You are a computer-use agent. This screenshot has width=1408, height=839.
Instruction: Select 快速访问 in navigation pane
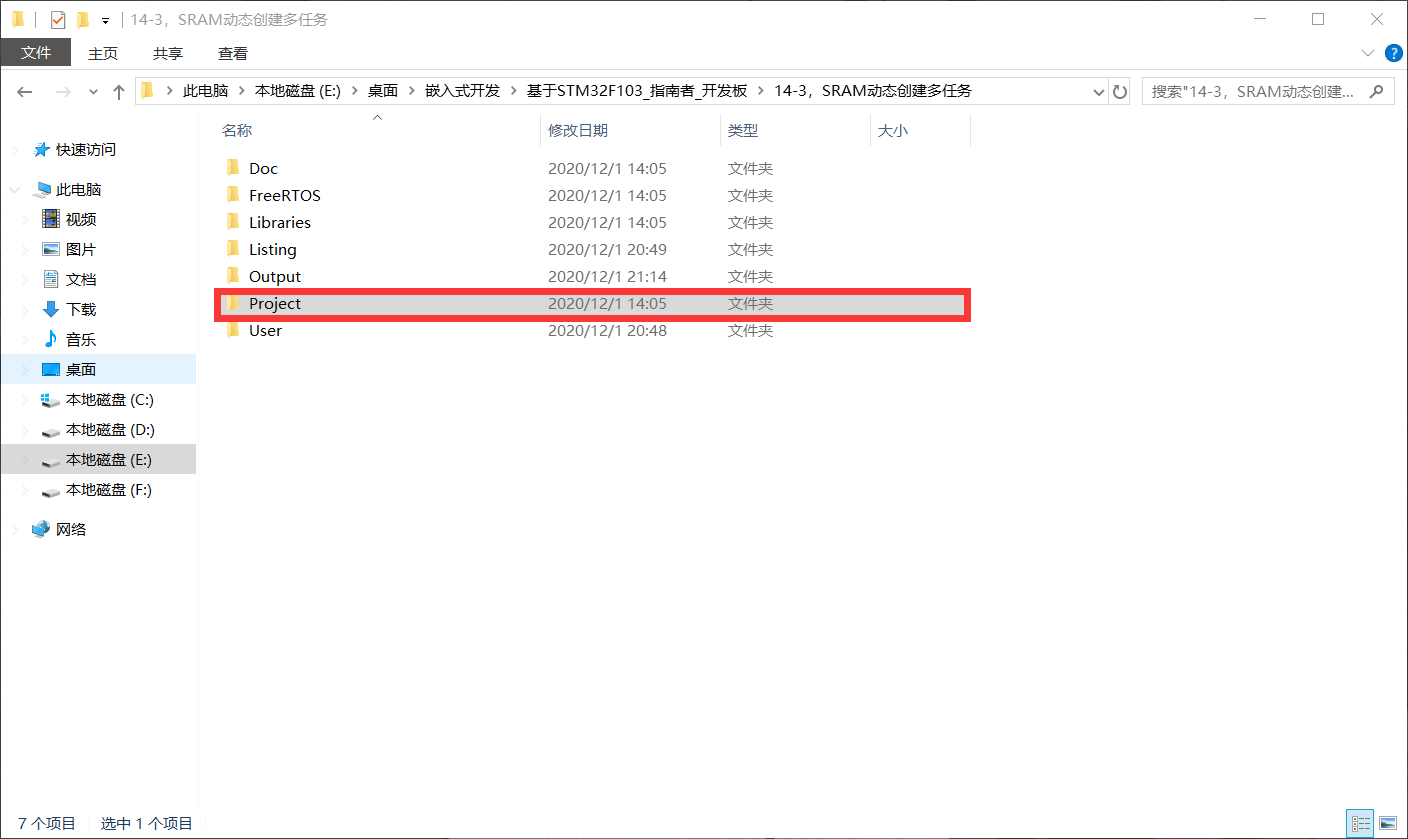pos(86,149)
